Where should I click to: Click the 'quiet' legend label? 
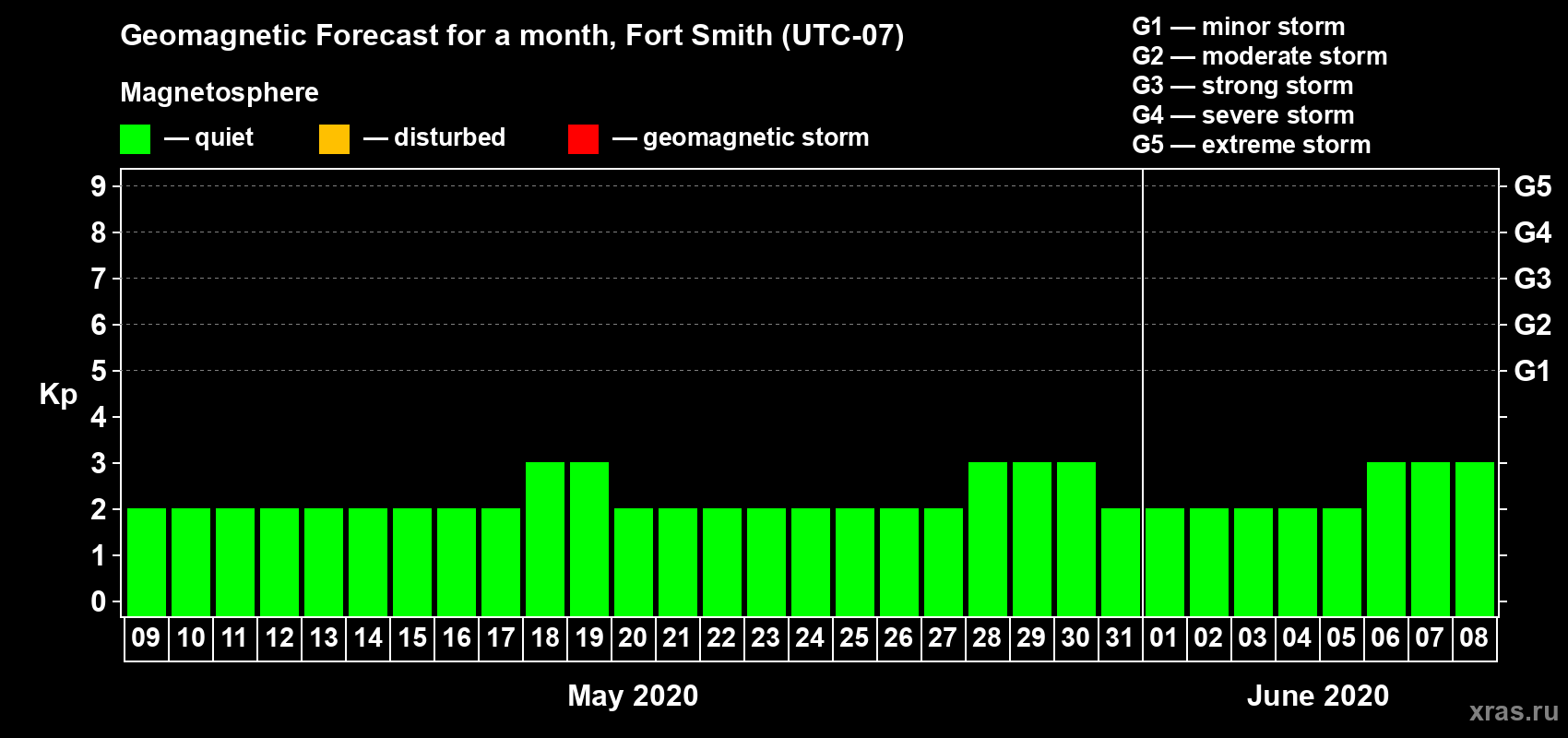coord(224,137)
